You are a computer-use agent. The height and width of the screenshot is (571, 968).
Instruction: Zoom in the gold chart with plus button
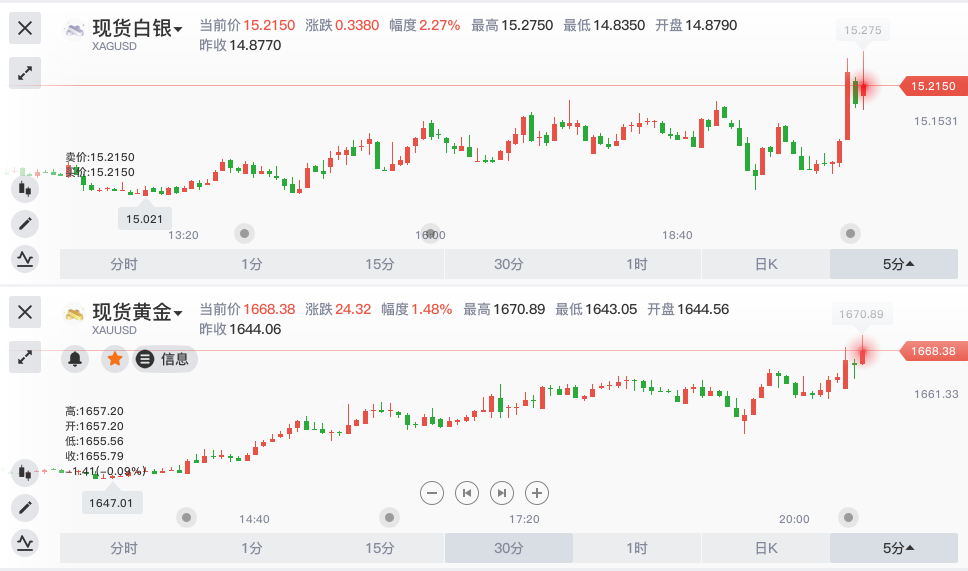537,492
